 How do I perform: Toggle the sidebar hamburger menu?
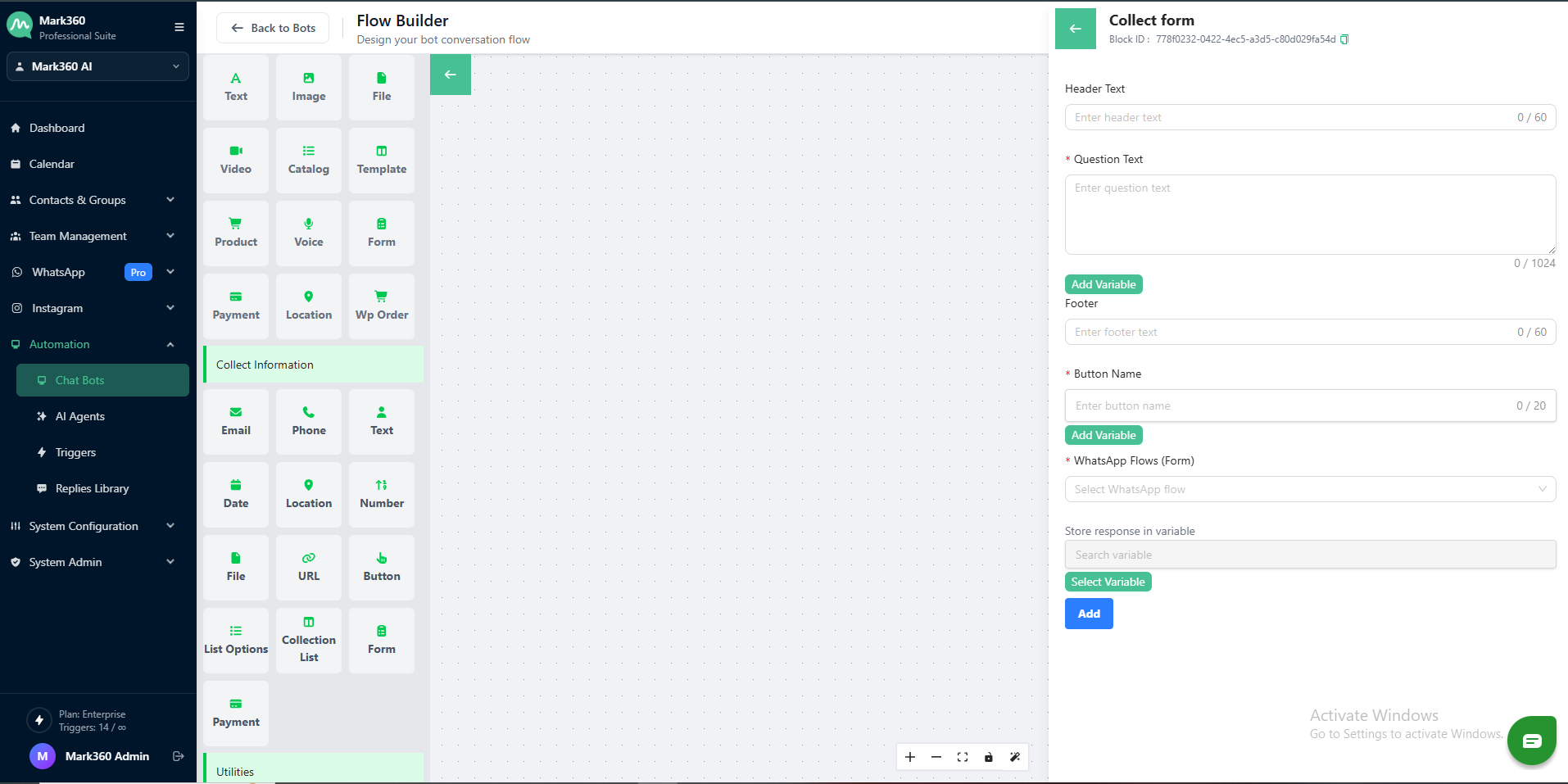pyautogui.click(x=179, y=27)
